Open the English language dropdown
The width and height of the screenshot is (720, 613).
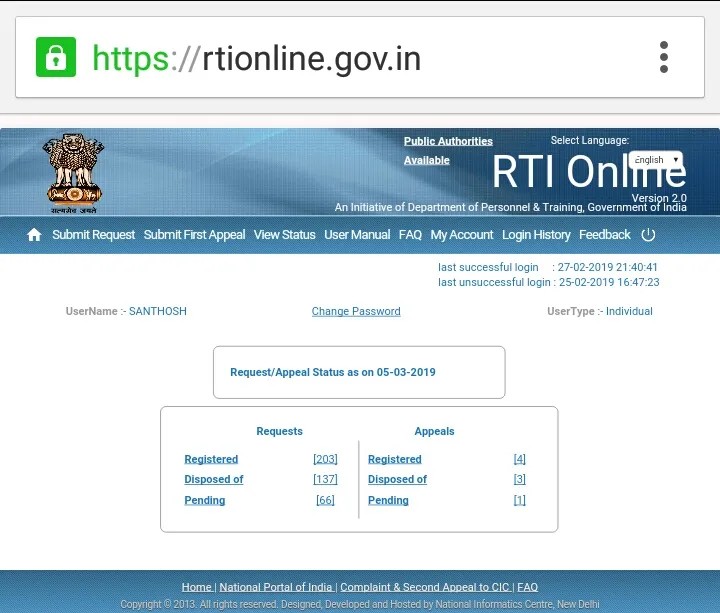pos(656,160)
